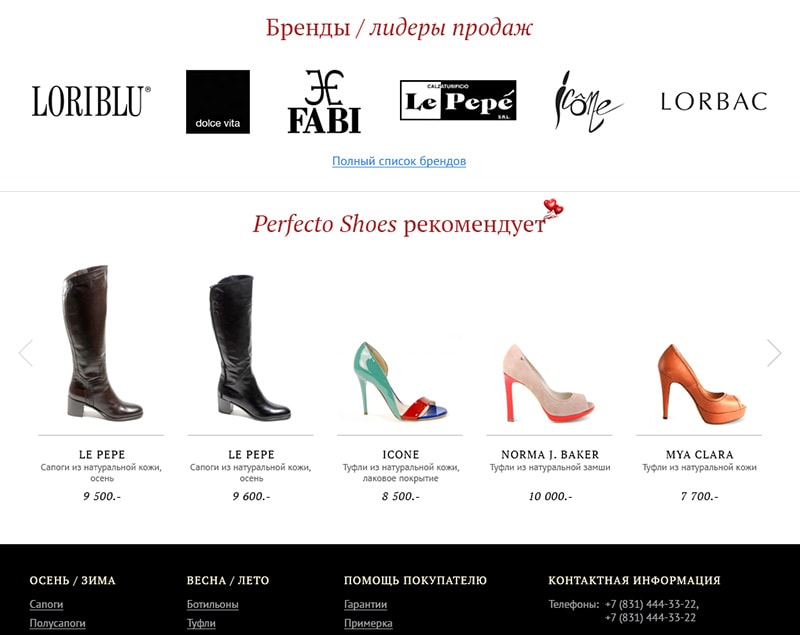Click the Примерка help link
Screen dimensions: 800x635
[x=368, y=623]
